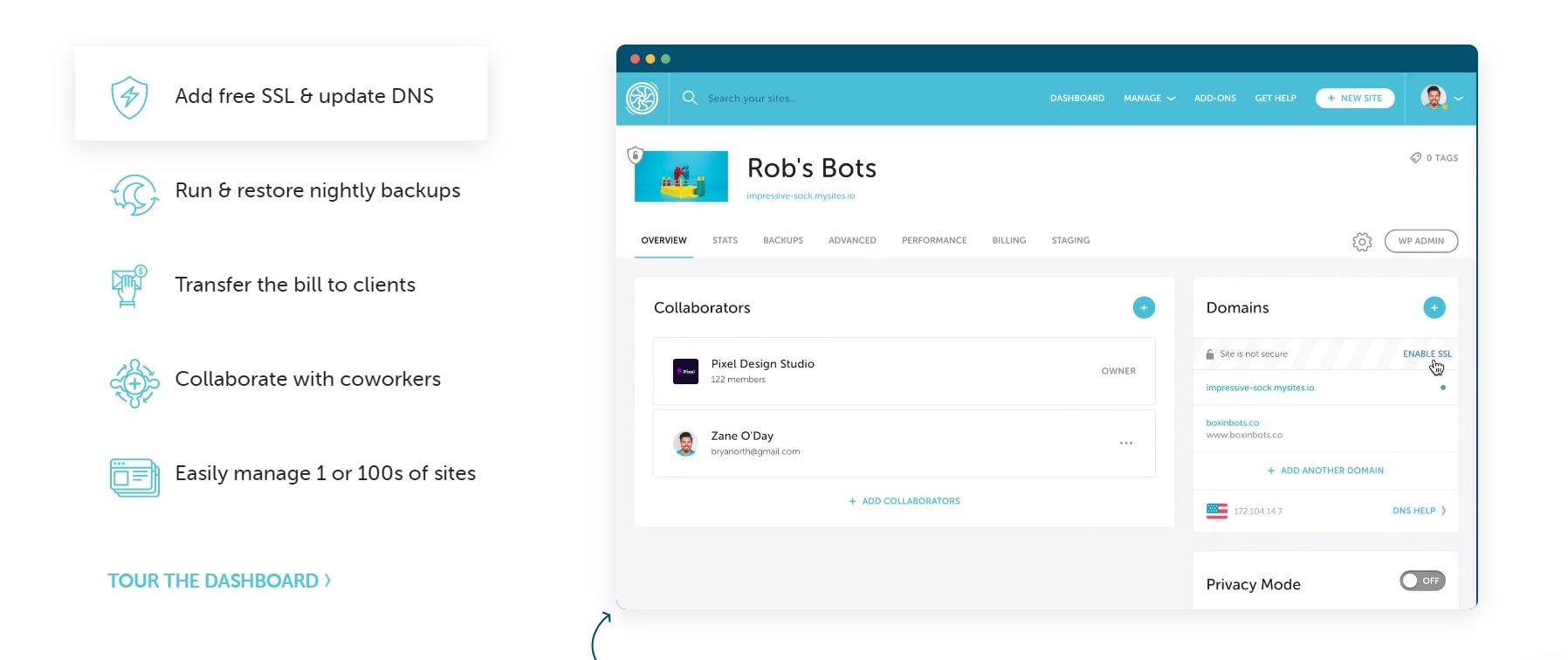Click the 0 TAGS label
This screenshot has height=660, width=1568.
tap(1441, 158)
